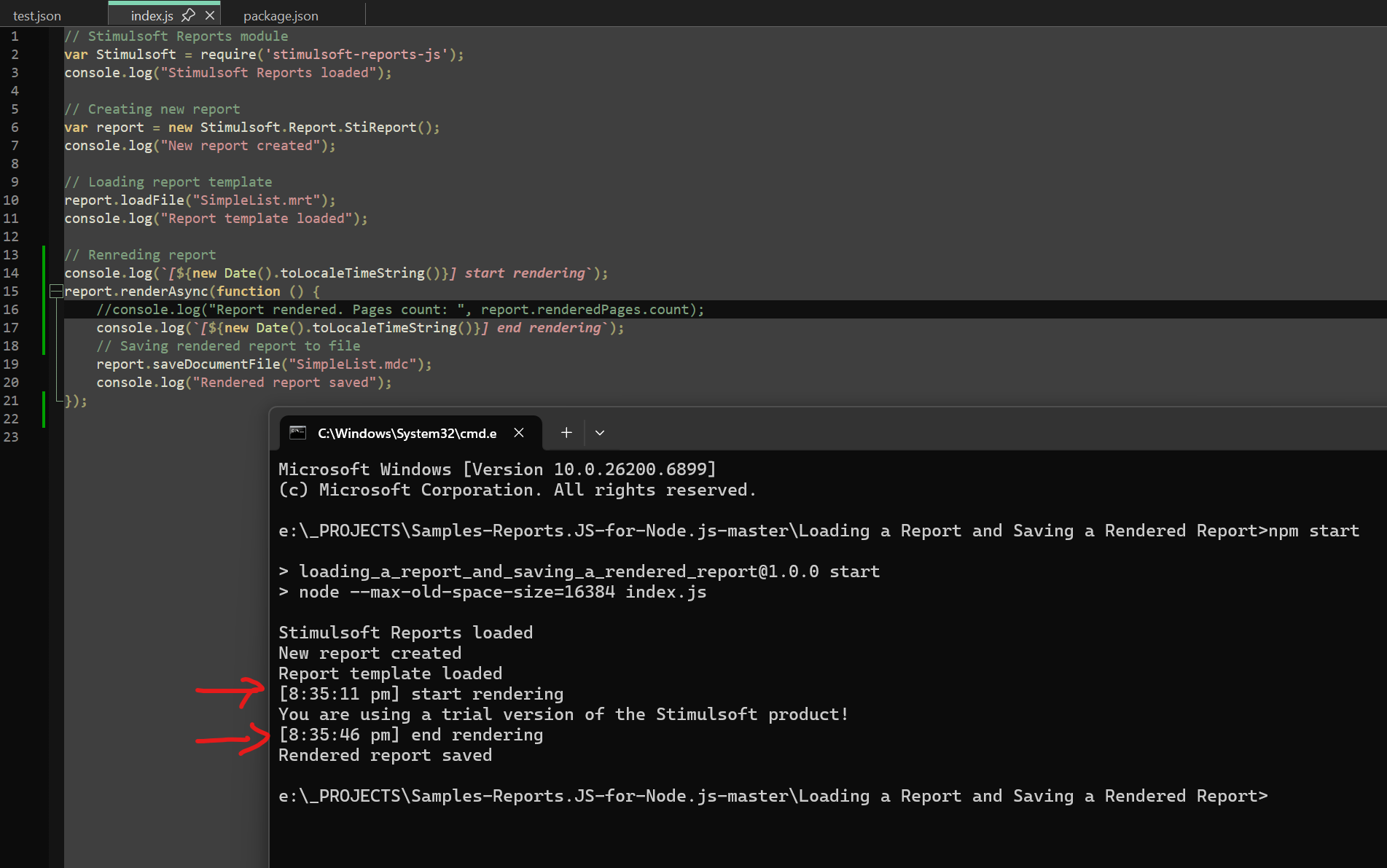
Task: Place cursor on the loadFile SimpleList.mrt line
Action: (x=200, y=200)
